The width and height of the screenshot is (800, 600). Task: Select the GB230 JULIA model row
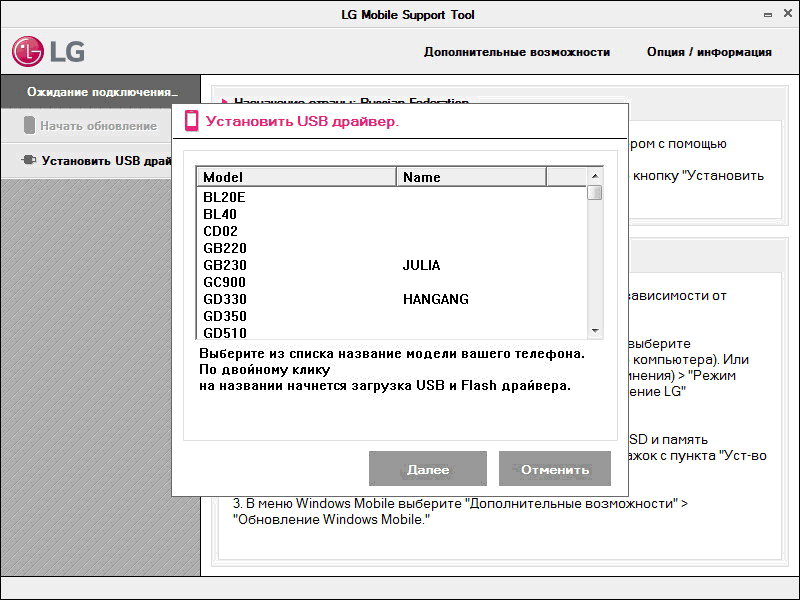[225, 265]
